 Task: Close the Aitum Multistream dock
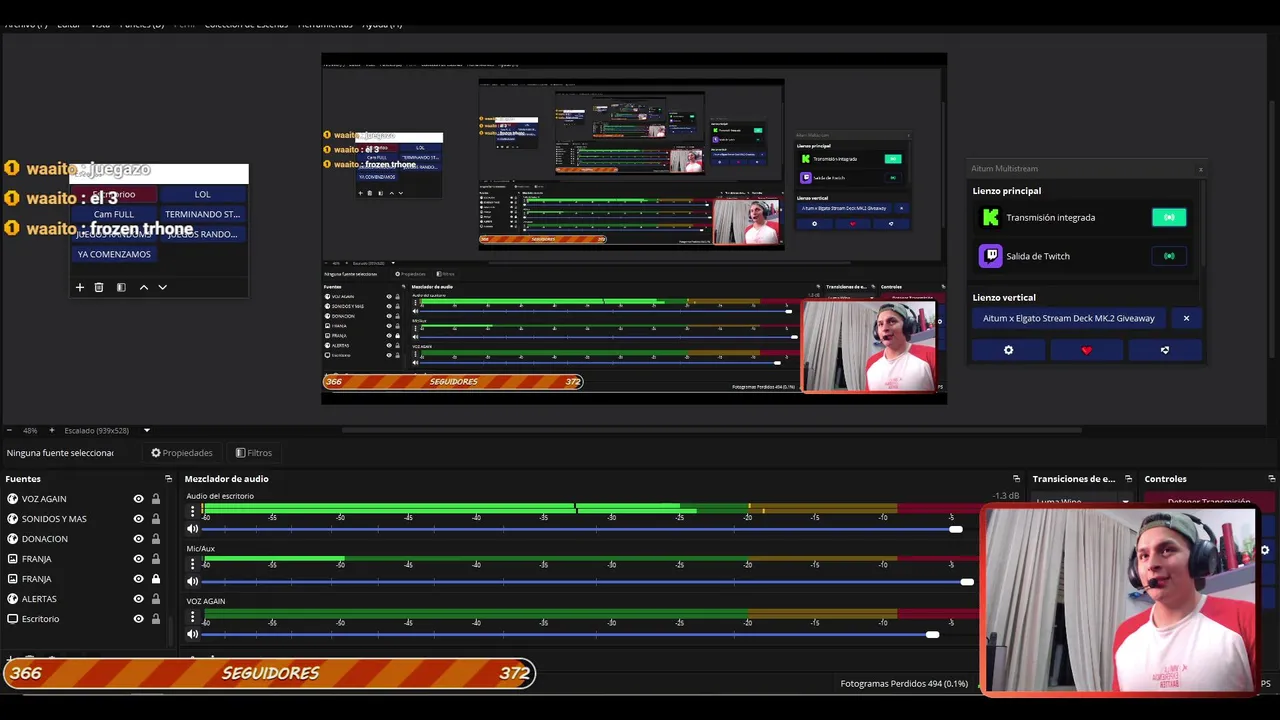(1201, 169)
